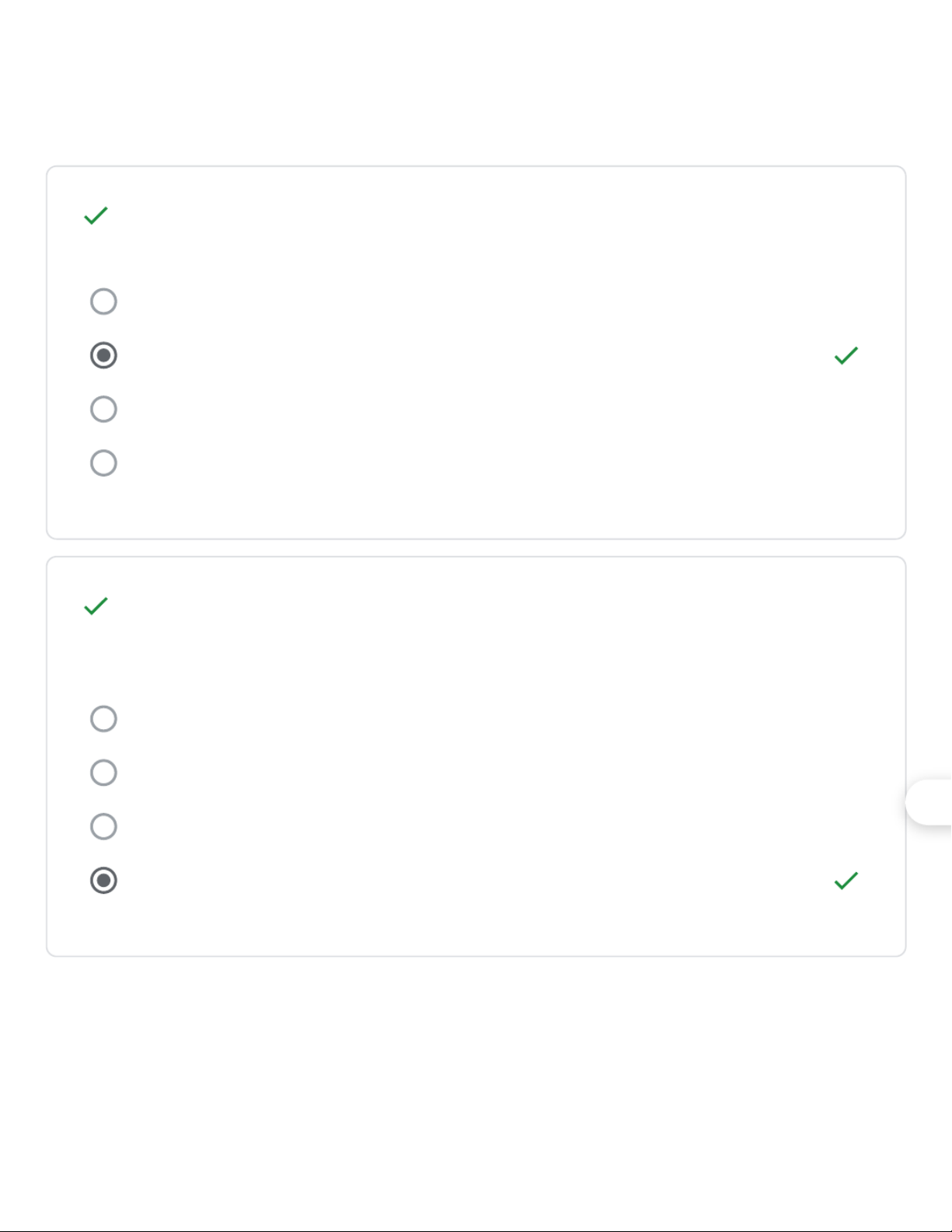Click the selected fourth radio option in second question
Image resolution: width=952 pixels, height=1232 pixels.
(103, 880)
